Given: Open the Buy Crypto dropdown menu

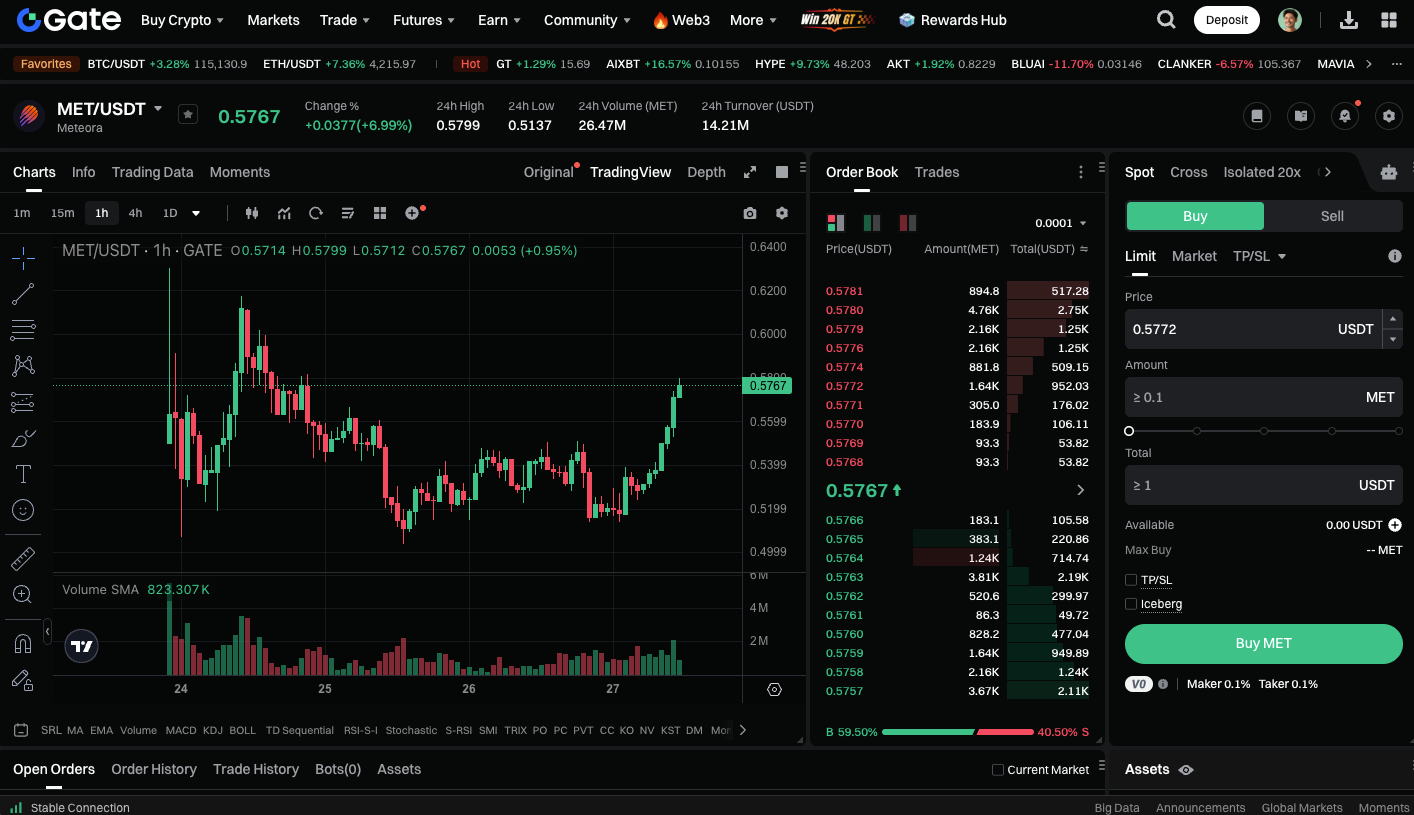Looking at the screenshot, I should point(182,20).
